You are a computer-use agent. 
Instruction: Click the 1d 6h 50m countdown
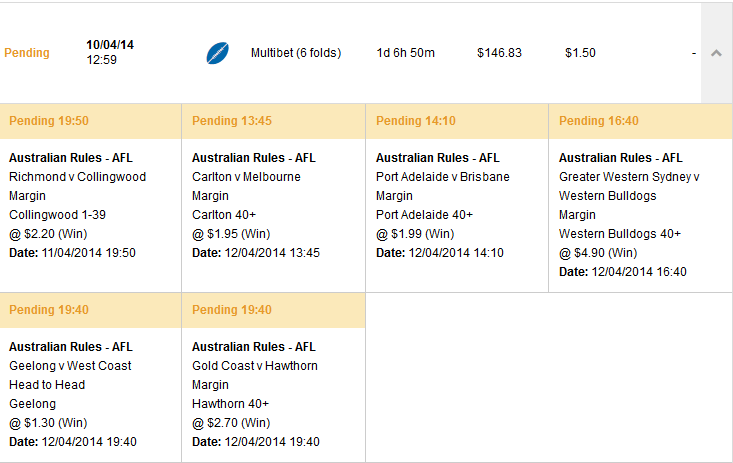click(x=406, y=53)
